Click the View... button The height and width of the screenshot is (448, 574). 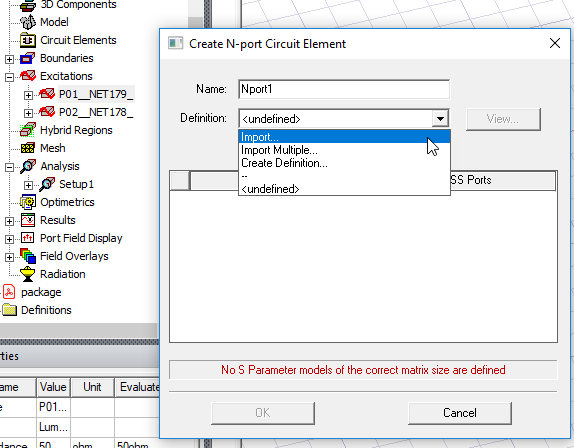pyautogui.click(x=503, y=119)
